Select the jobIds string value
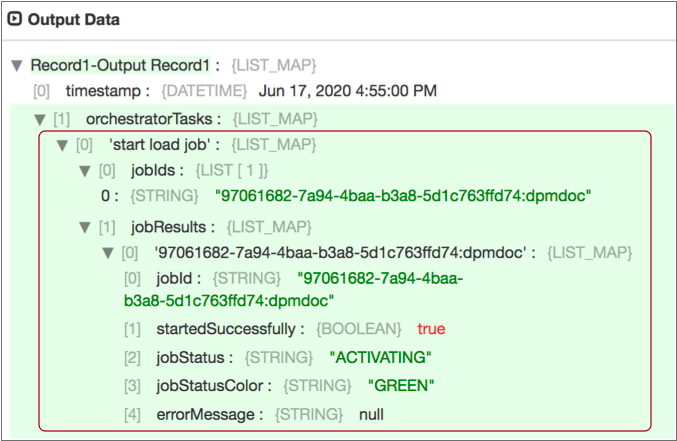This screenshot has height=441, width=677. (x=402, y=196)
